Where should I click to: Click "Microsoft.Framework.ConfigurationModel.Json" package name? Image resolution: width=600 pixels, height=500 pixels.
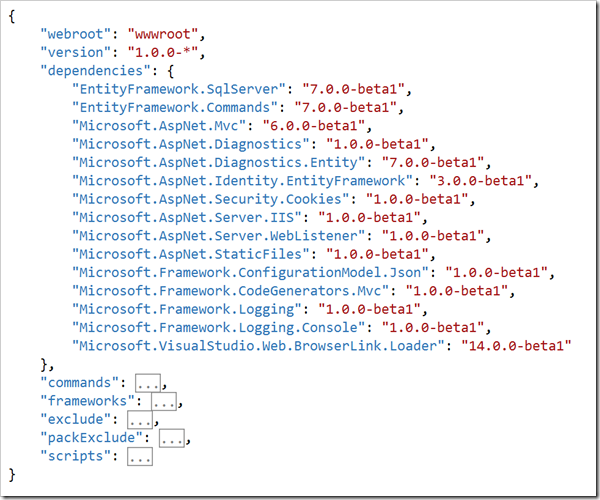[x=250, y=272]
